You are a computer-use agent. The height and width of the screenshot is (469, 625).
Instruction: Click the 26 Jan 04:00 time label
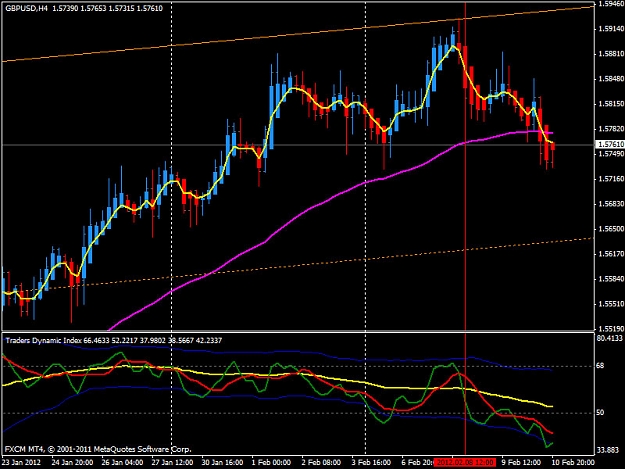click(x=122, y=463)
